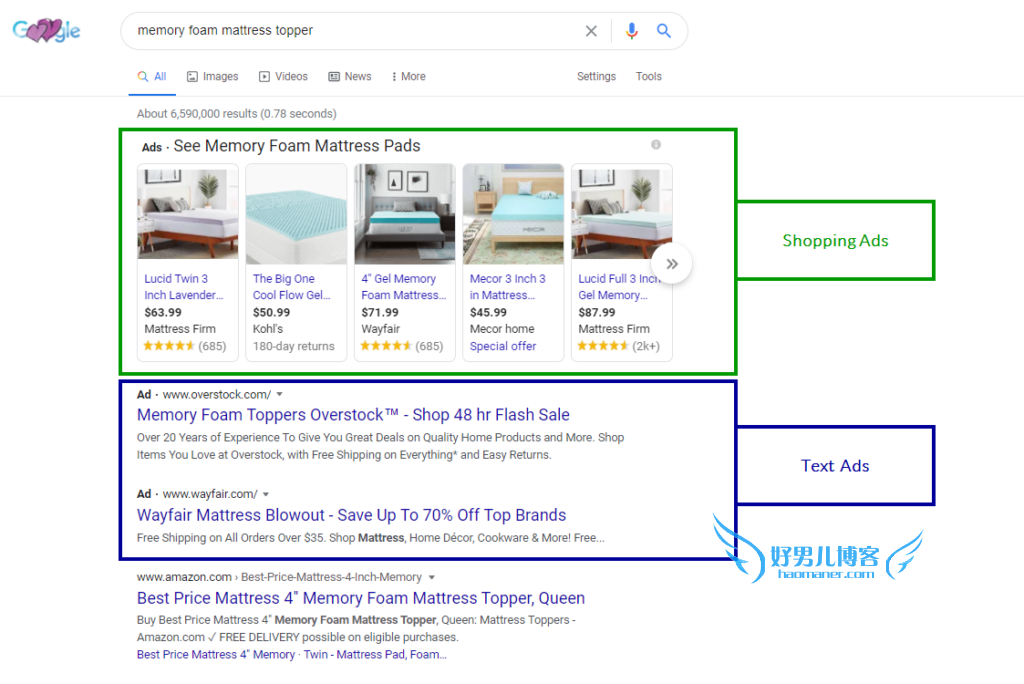Click the Lucid Twin 3 Inch Lavender title
The height and width of the screenshot is (684, 1024).
[x=184, y=287]
